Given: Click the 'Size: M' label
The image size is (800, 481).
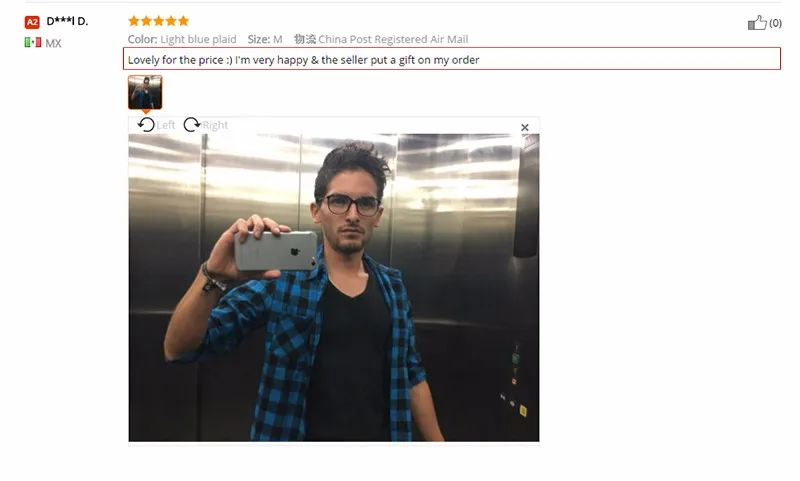Looking at the screenshot, I should pos(265,39).
